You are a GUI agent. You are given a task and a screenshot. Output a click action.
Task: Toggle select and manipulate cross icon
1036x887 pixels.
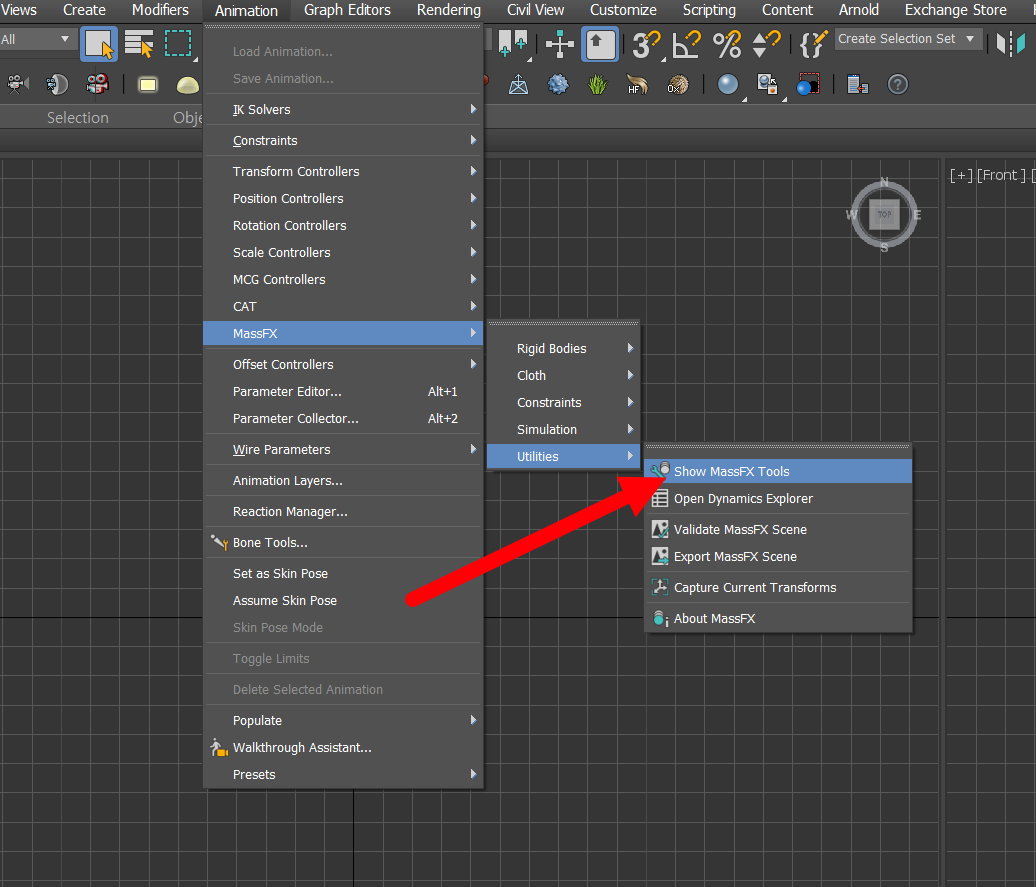pos(560,44)
